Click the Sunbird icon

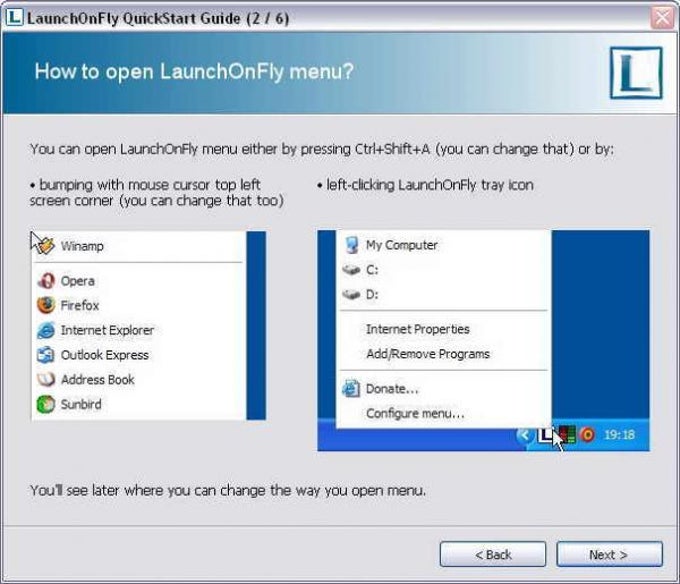pyautogui.click(x=46, y=404)
